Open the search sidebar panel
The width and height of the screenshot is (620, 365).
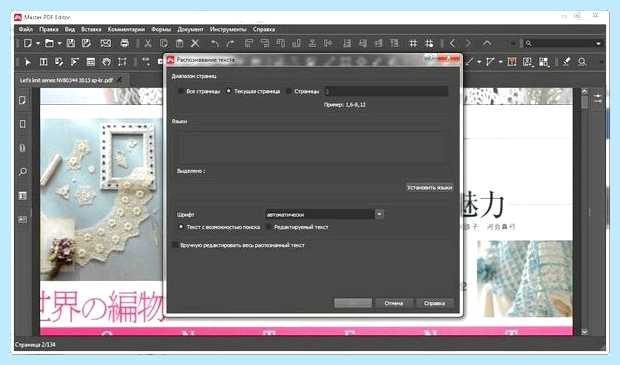coord(23,172)
